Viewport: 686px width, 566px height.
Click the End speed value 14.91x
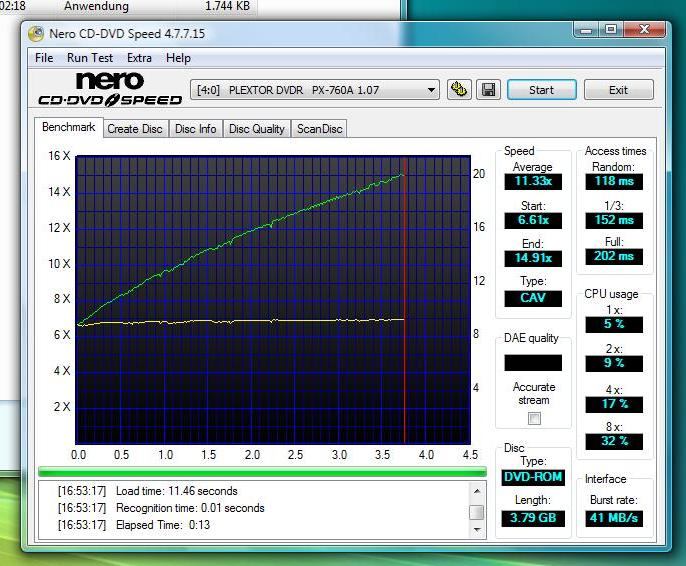pyautogui.click(x=533, y=258)
